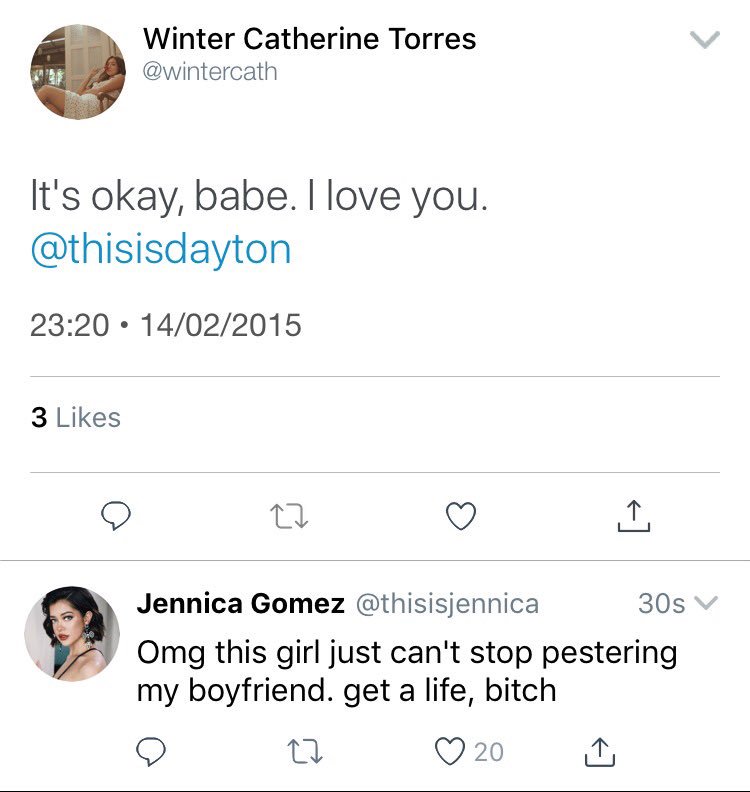Like the tweet "It's okay, babe"
The image size is (750, 792).
point(460,516)
